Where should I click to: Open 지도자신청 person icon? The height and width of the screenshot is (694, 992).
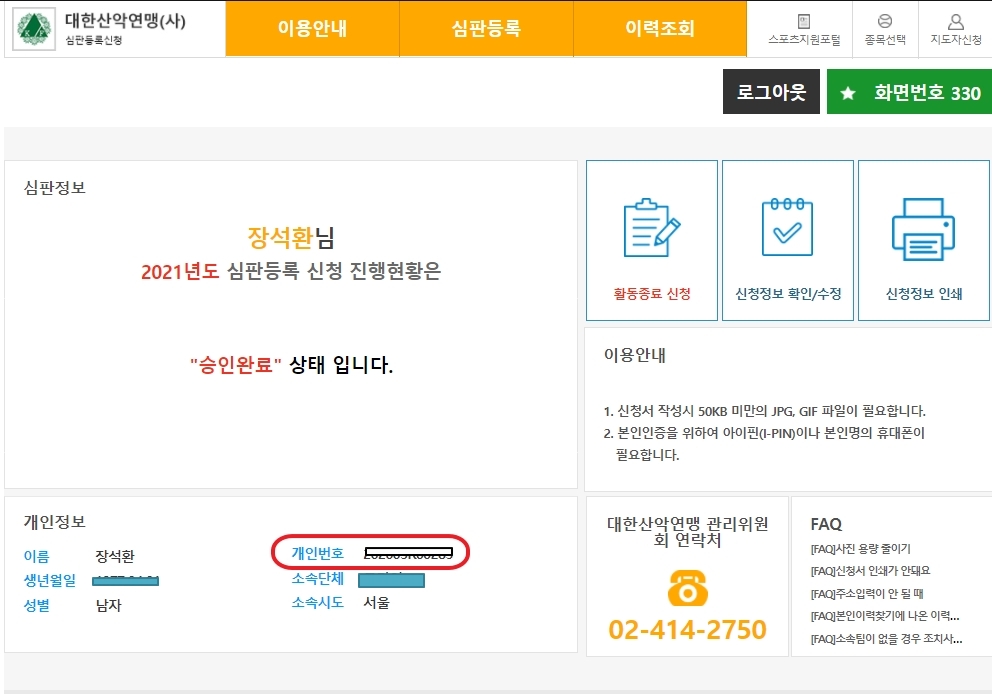coord(956,22)
